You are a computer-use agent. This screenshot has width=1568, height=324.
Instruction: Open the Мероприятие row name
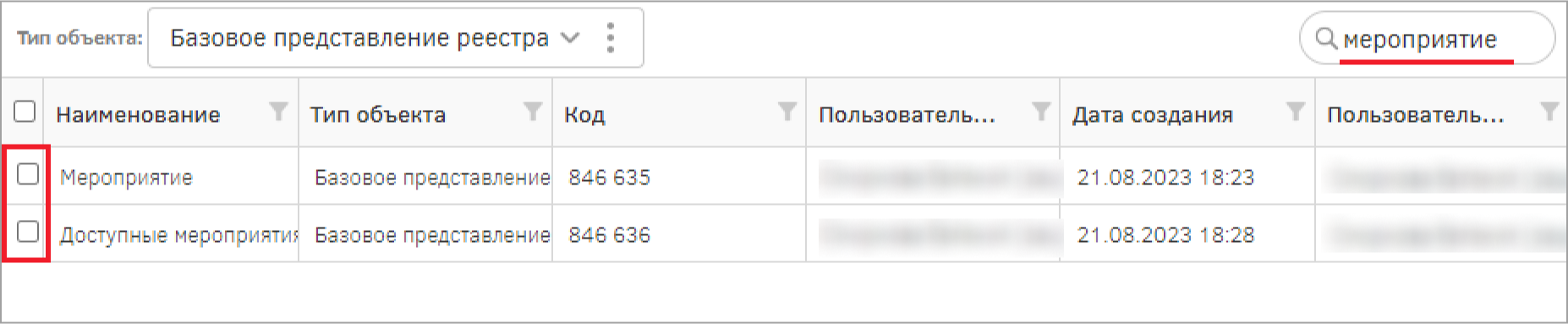126,178
